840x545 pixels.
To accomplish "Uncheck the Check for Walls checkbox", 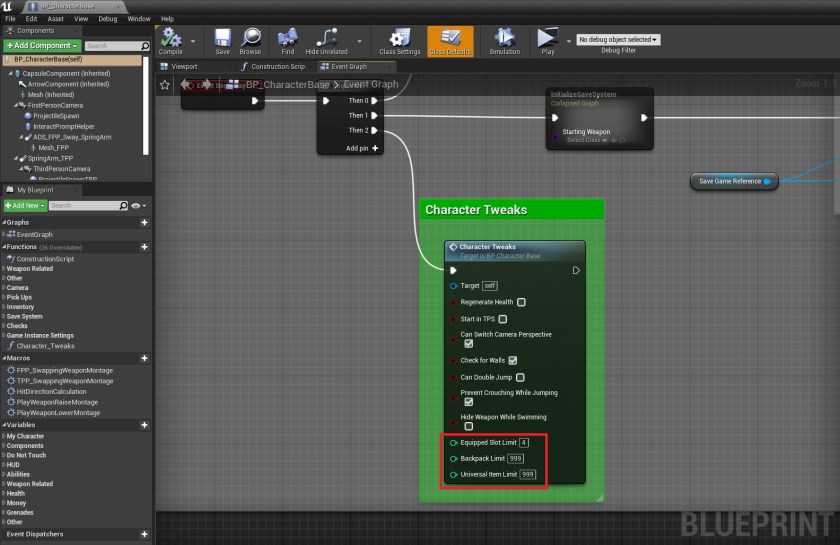I will click(x=513, y=360).
